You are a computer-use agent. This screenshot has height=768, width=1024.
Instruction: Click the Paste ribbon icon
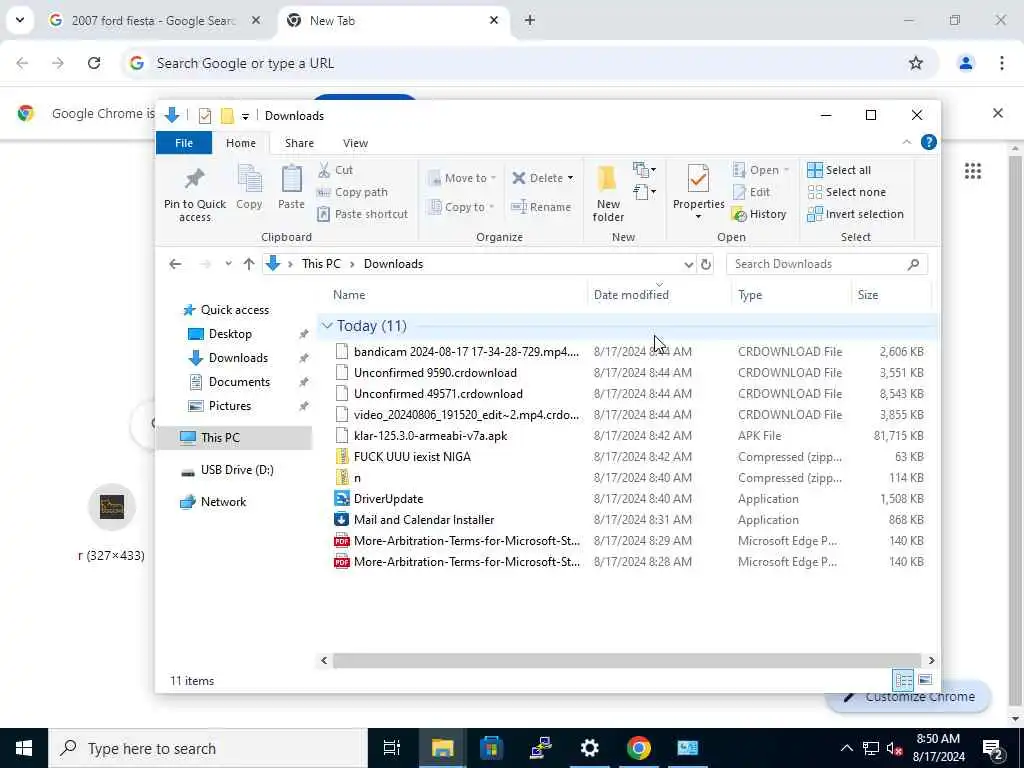[291, 187]
